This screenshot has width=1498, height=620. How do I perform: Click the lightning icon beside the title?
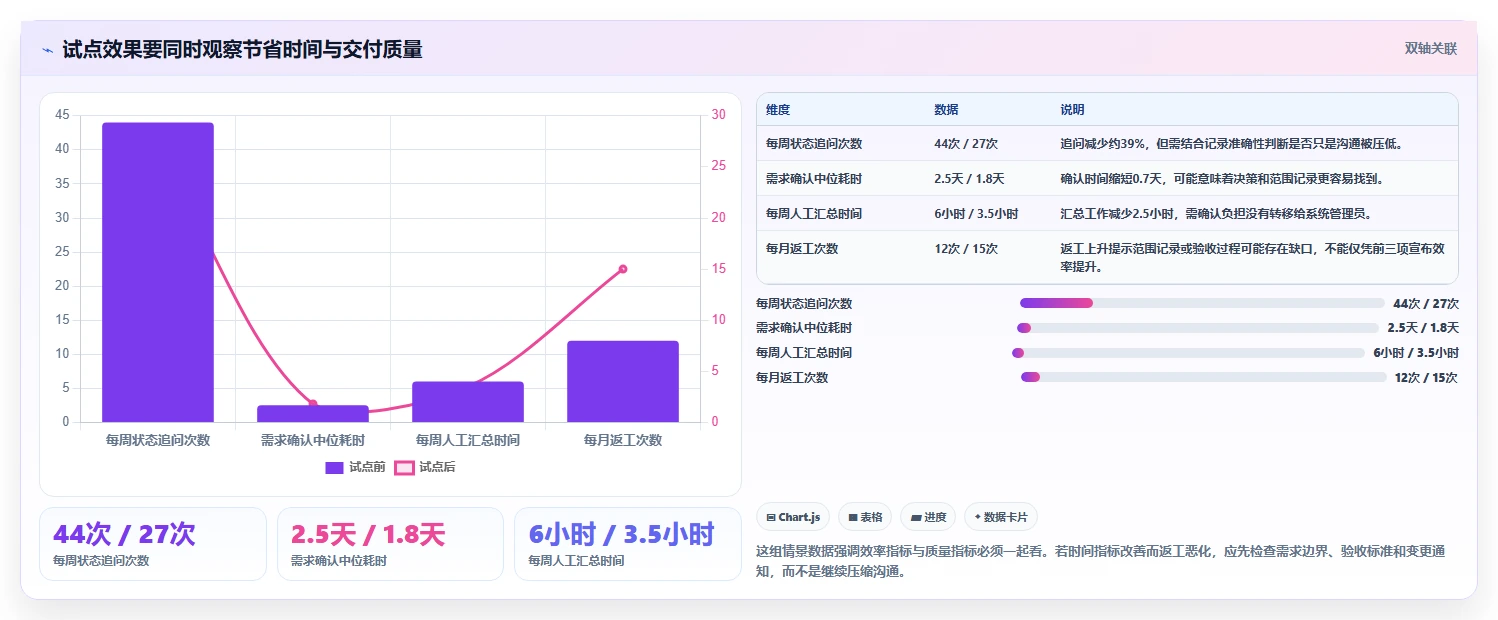(47, 50)
